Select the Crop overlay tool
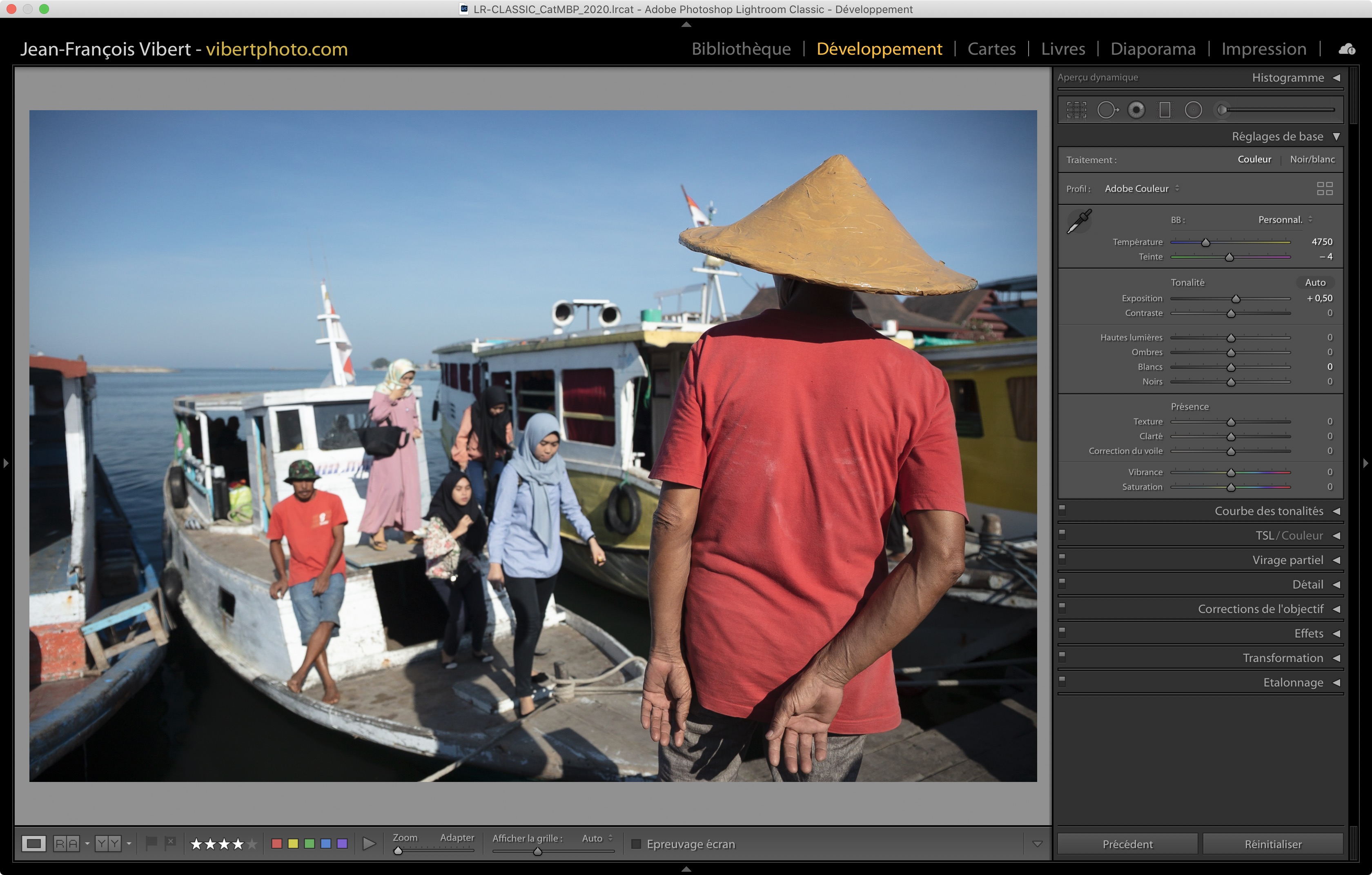Image resolution: width=1372 pixels, height=875 pixels. click(1076, 110)
